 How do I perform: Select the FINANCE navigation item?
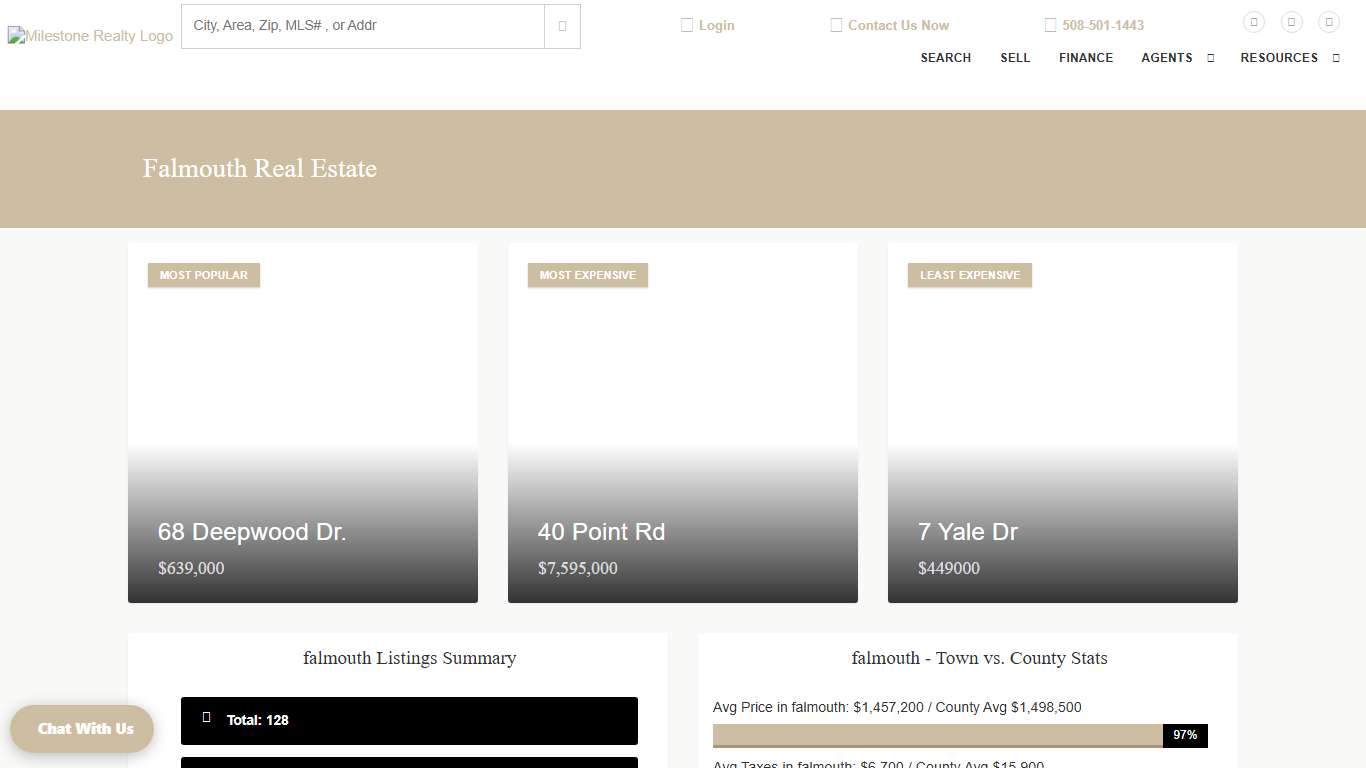pyautogui.click(x=1085, y=58)
